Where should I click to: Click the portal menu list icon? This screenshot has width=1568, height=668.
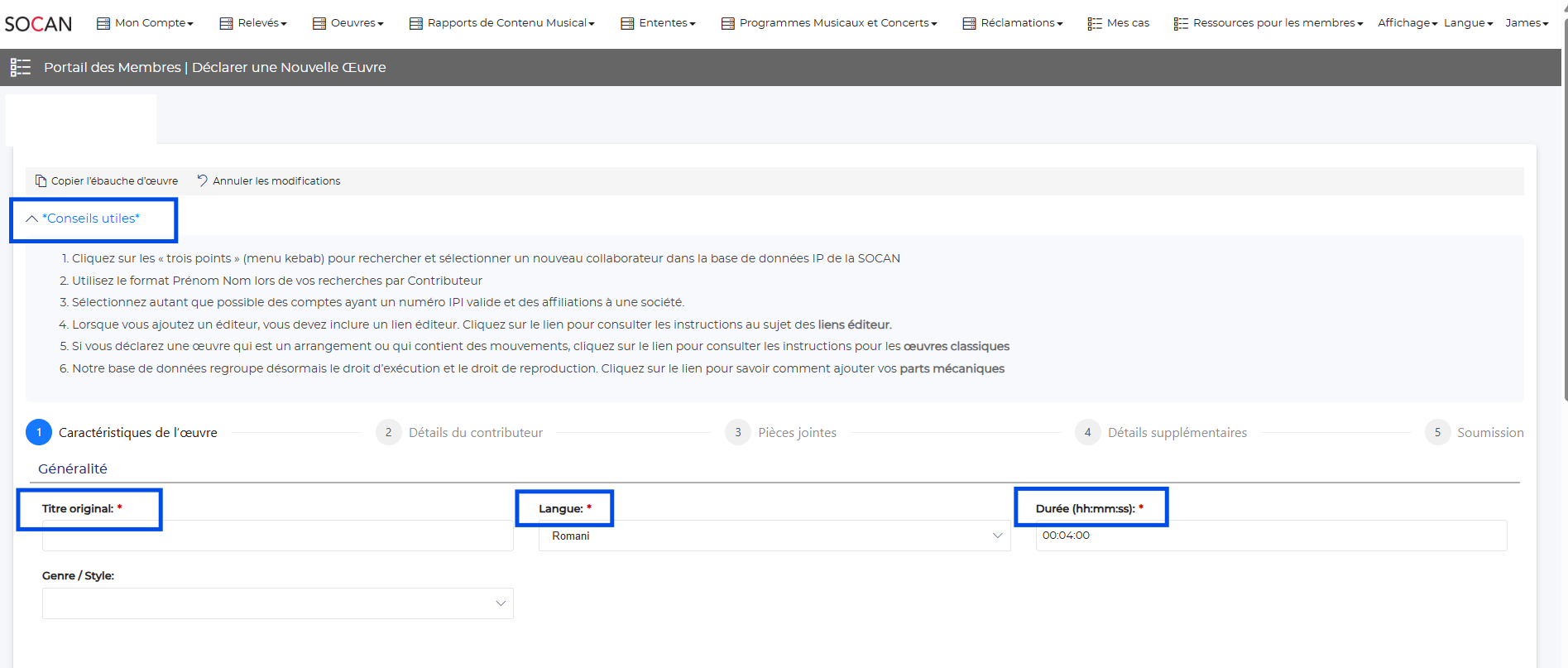(21, 68)
